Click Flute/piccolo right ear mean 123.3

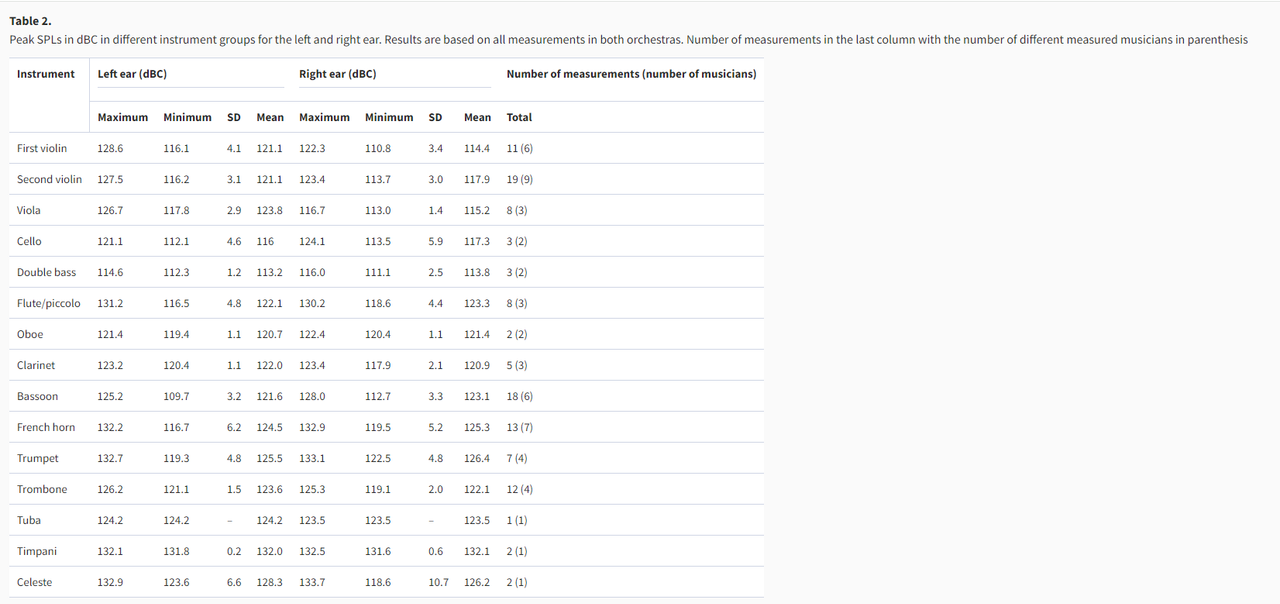[477, 303]
